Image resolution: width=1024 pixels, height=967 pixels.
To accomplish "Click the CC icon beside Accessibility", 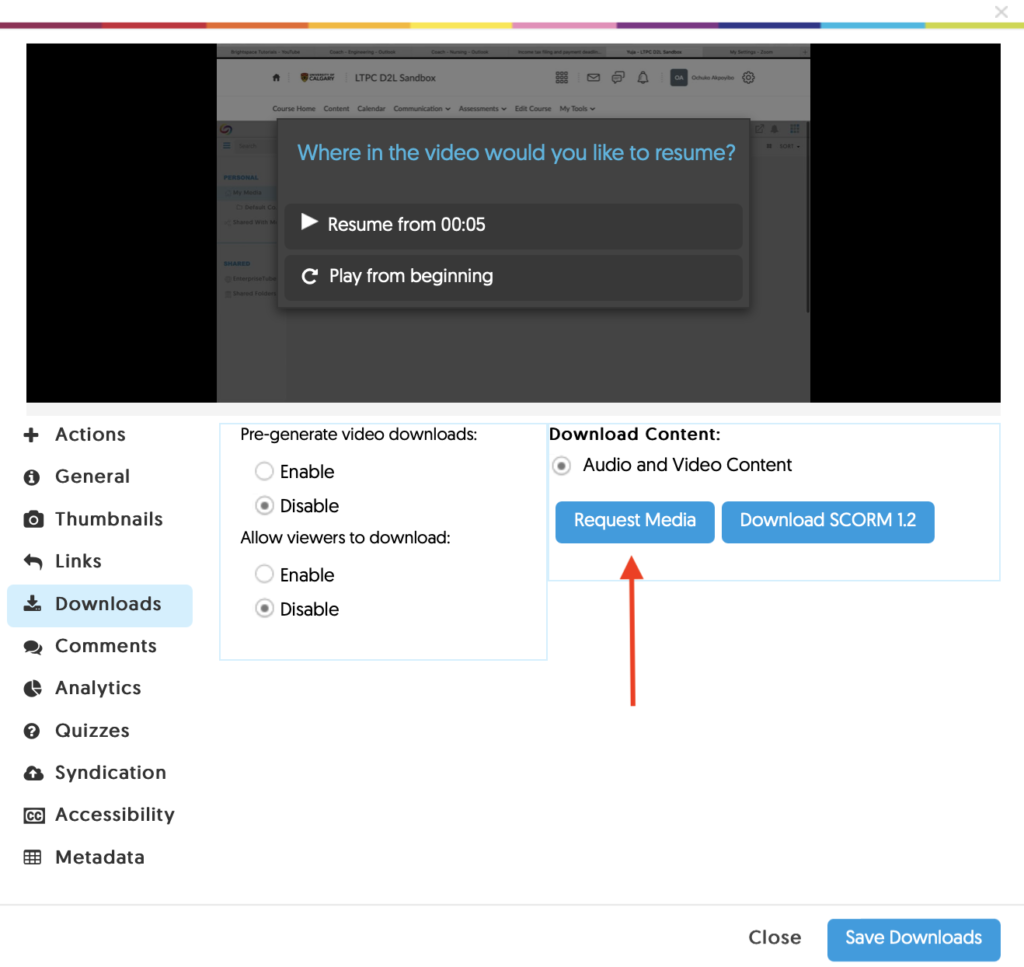I will click(x=34, y=816).
